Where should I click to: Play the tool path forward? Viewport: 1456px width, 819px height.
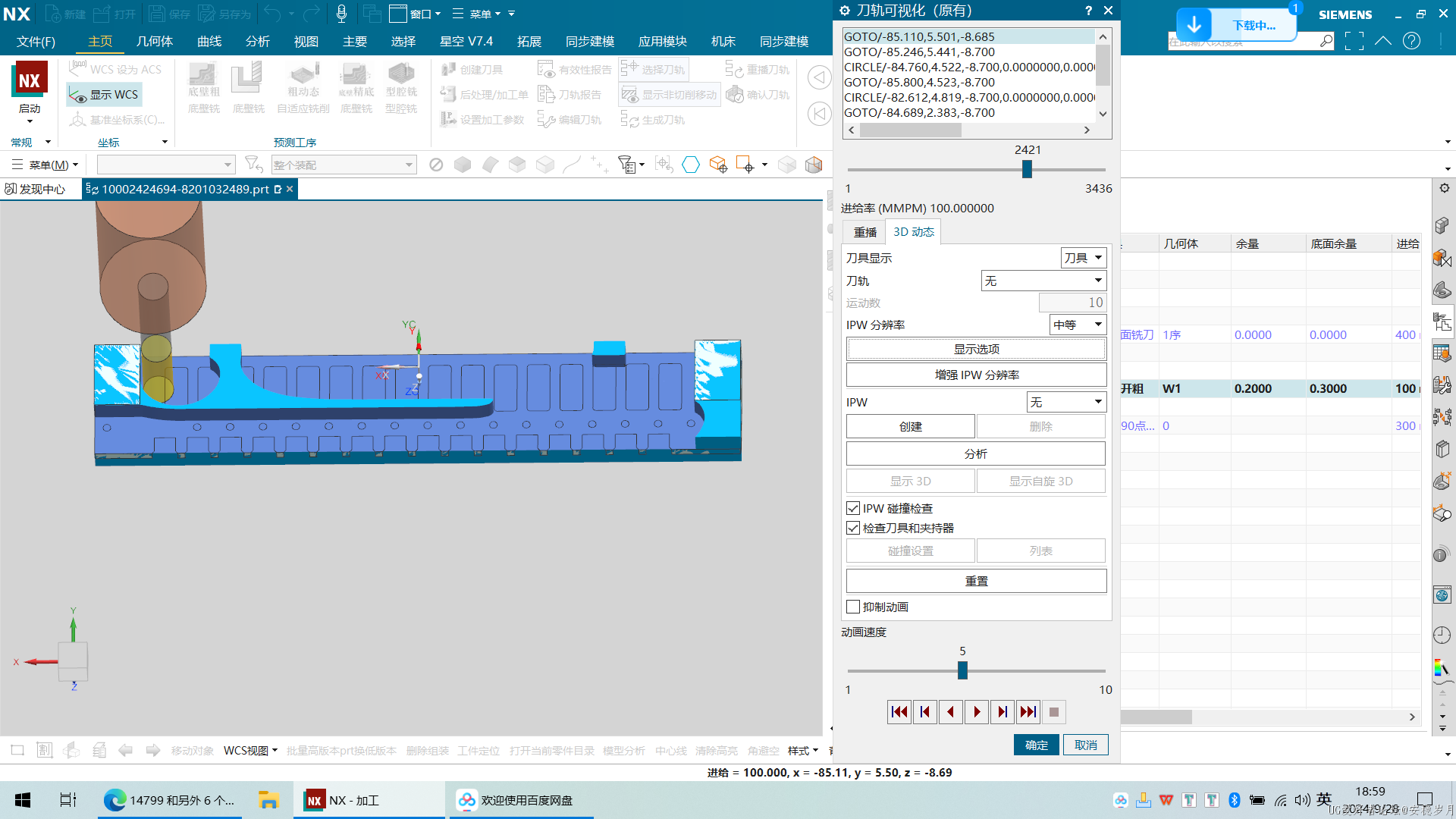pyautogui.click(x=977, y=711)
